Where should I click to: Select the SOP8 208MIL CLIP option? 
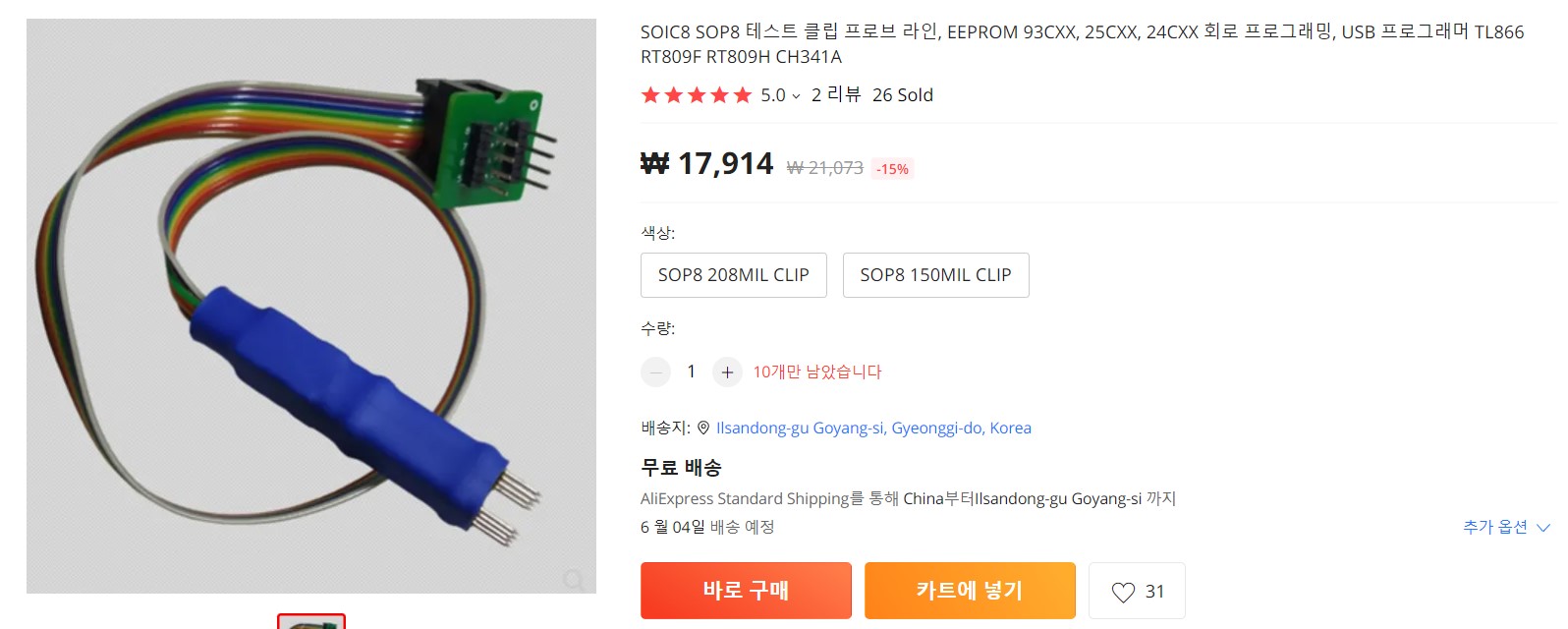(x=733, y=275)
